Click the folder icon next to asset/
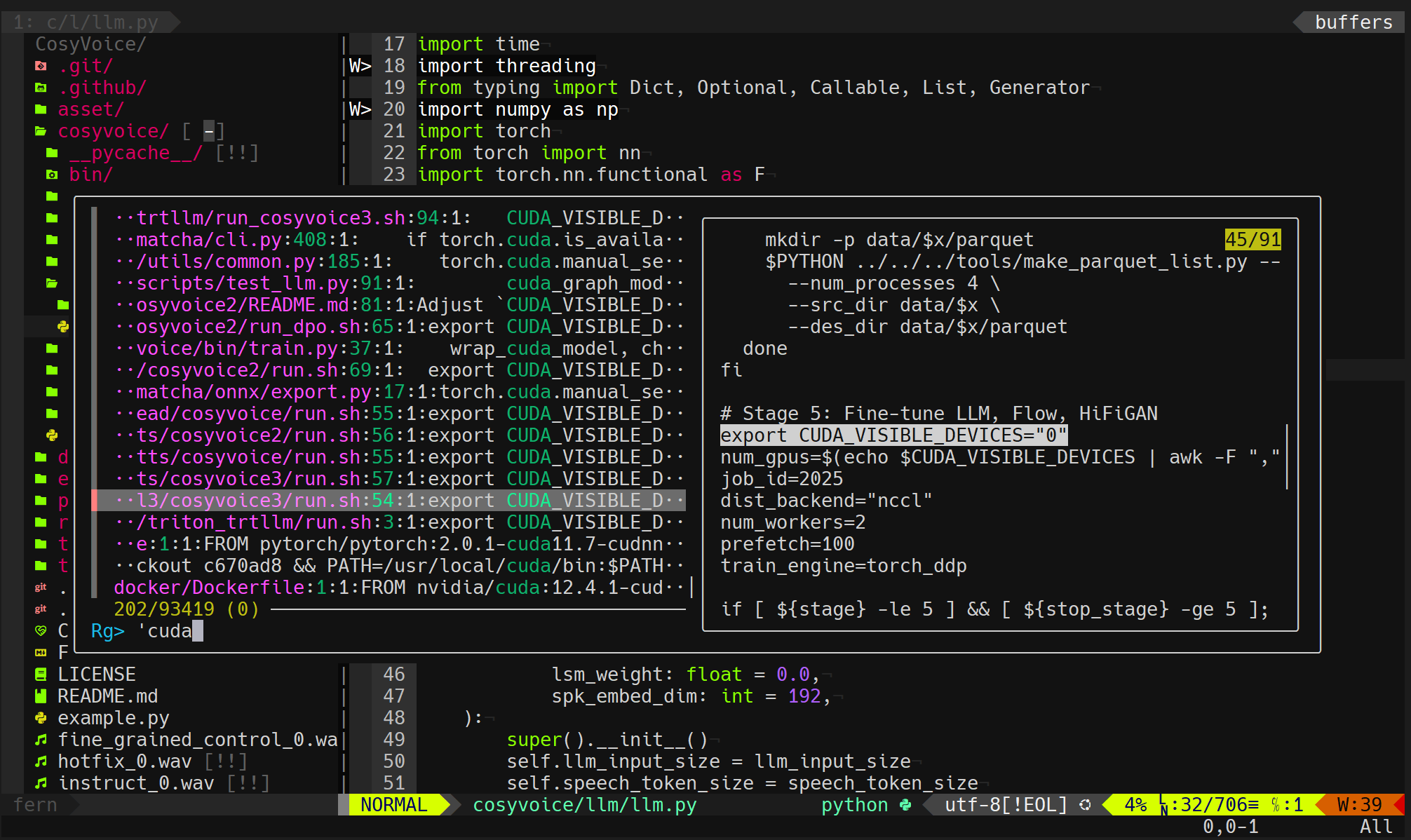This screenshot has height=840, width=1411. tap(39, 109)
